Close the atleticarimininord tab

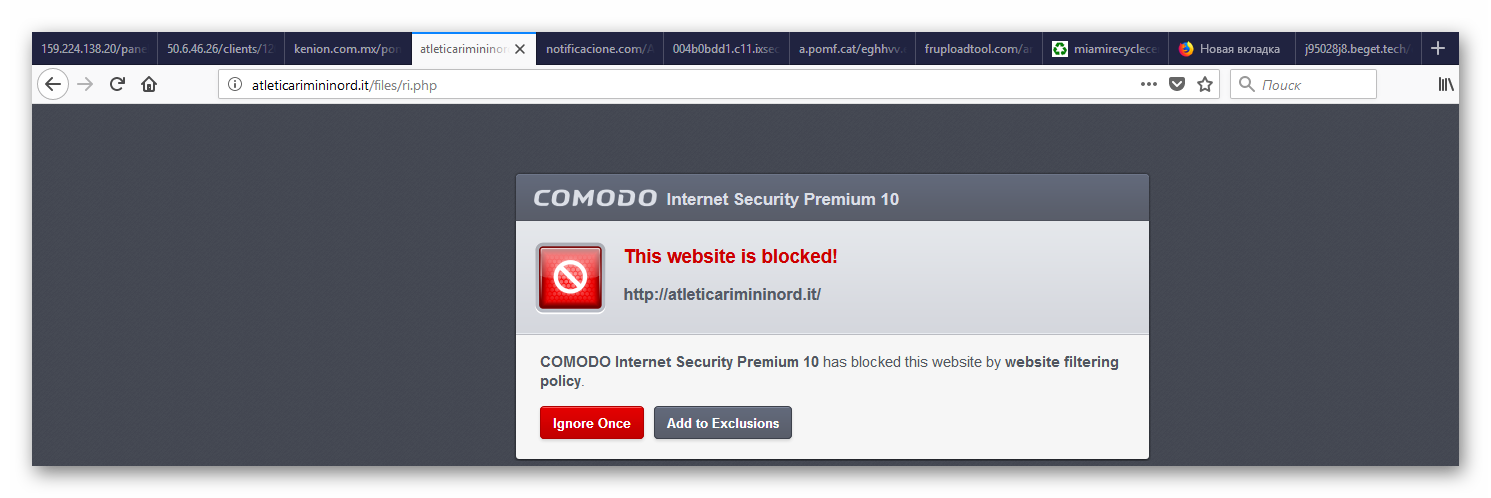pyautogui.click(x=520, y=49)
